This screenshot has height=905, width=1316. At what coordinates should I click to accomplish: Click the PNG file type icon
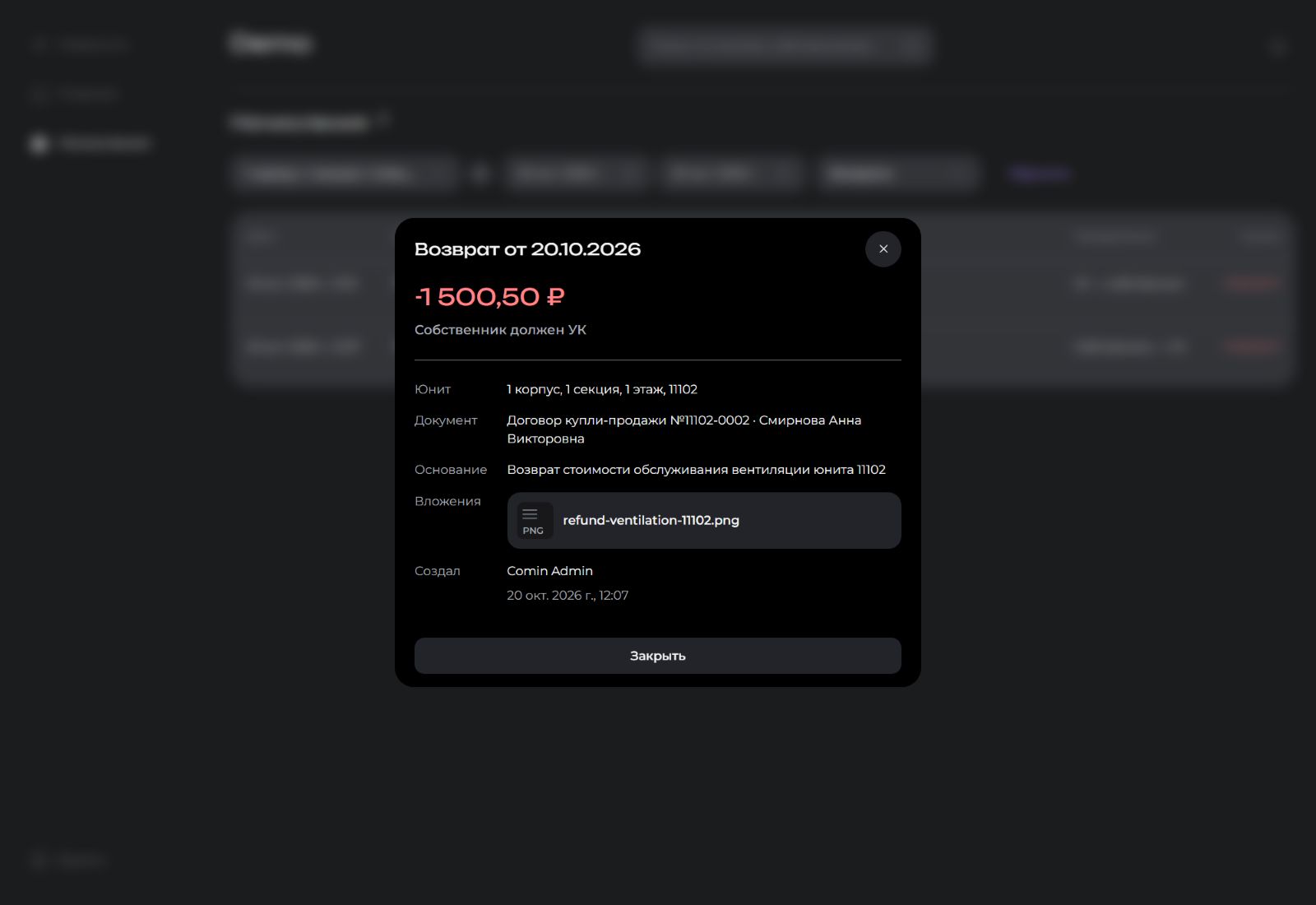coord(534,521)
